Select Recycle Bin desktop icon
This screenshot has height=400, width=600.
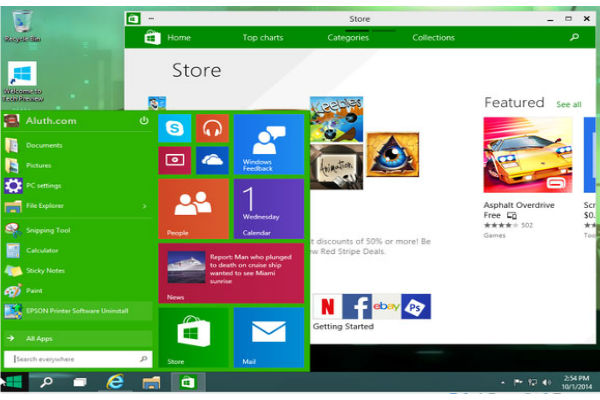click(22, 25)
